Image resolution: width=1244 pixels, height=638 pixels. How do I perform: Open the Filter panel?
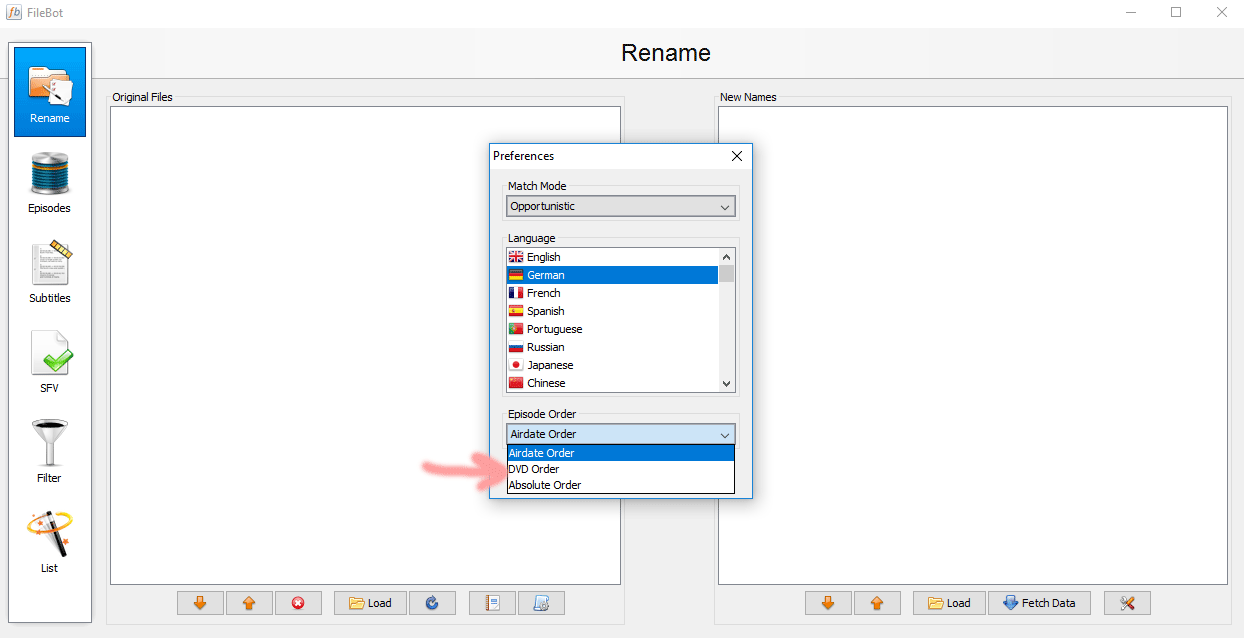click(x=50, y=452)
